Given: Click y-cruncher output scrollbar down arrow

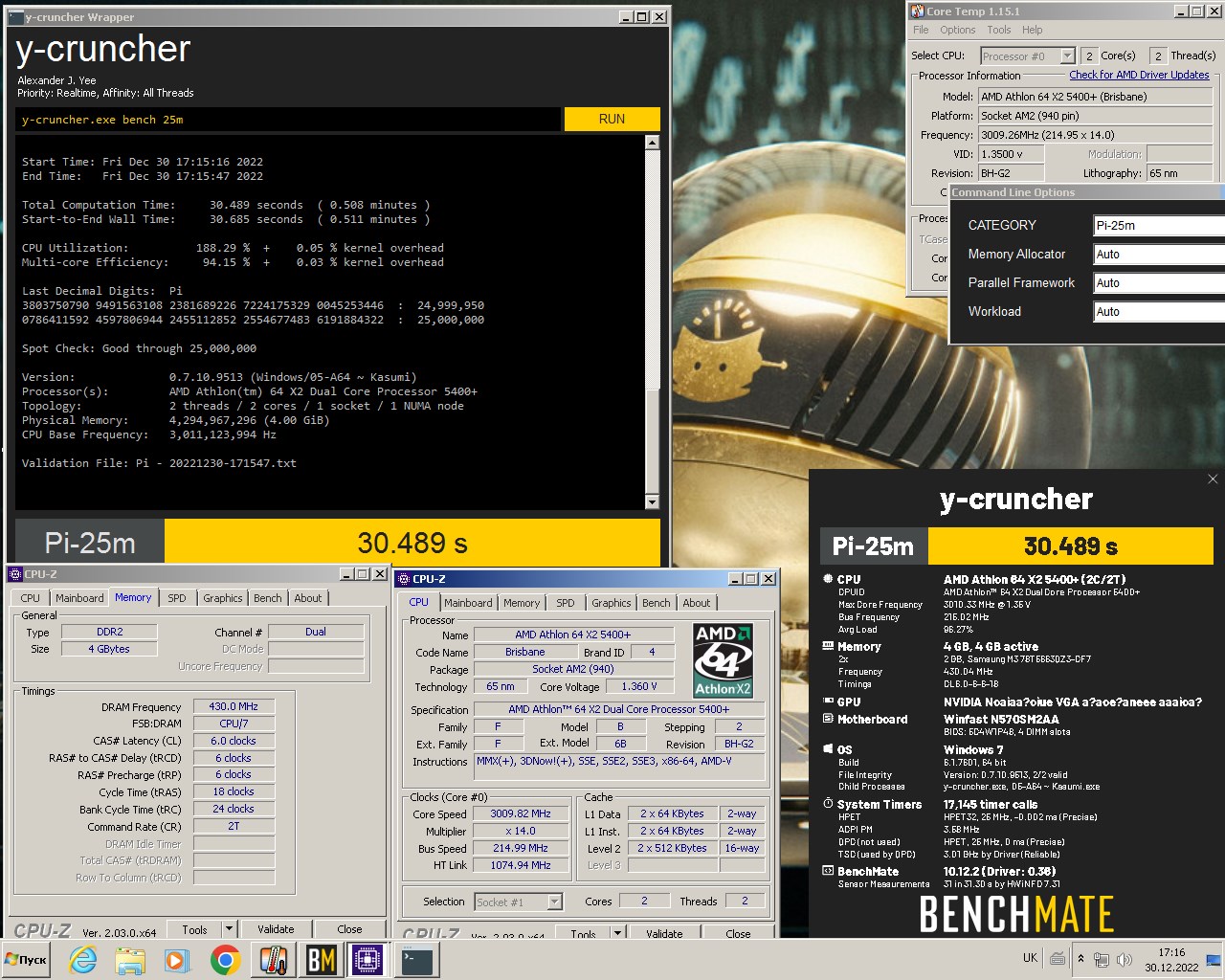Looking at the screenshot, I should (x=652, y=501).
